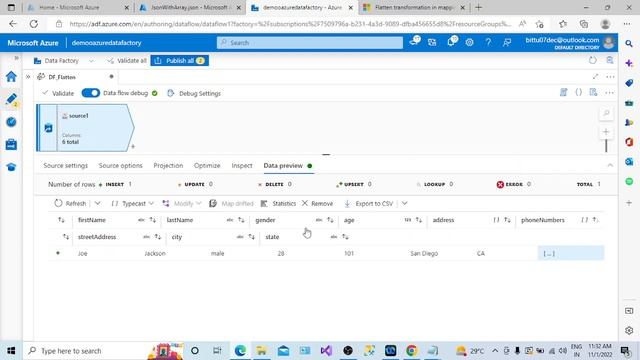Collapse the configuration panel with chevron

point(610,165)
